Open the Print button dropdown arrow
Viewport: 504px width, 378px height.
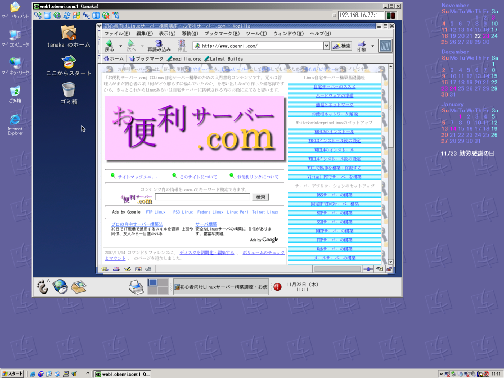[x=372, y=46]
